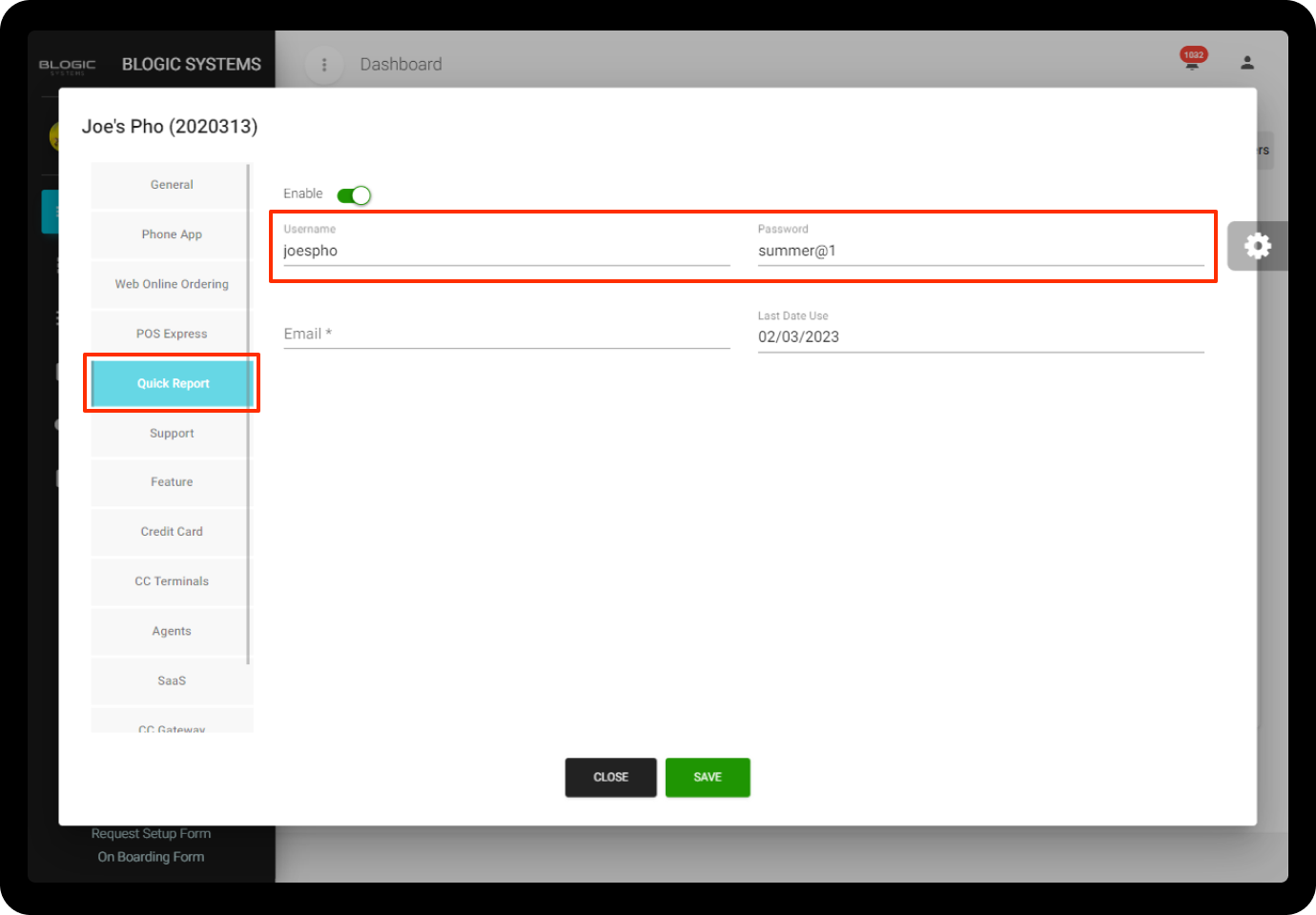
Task: Open the notifications bell with 1682 badge
Action: (1192, 61)
